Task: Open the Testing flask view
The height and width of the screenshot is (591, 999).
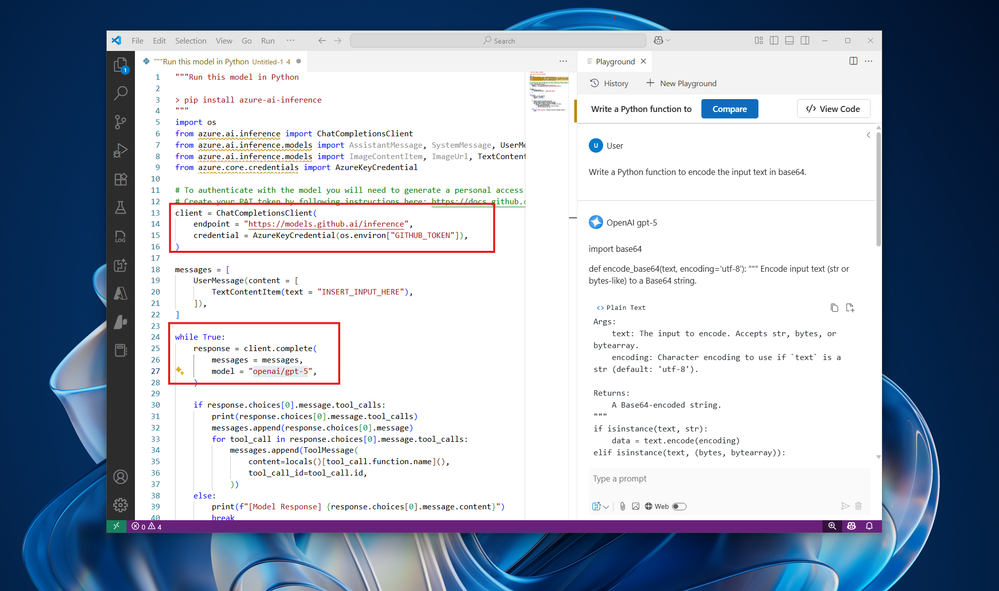Action: click(x=120, y=208)
